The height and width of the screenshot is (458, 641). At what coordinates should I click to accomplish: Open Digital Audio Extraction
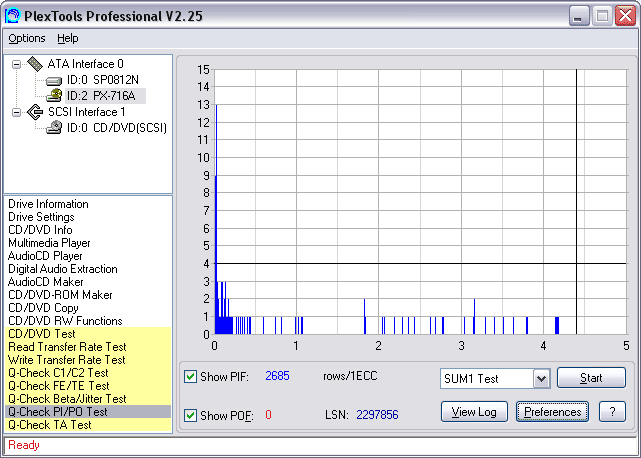click(63, 269)
